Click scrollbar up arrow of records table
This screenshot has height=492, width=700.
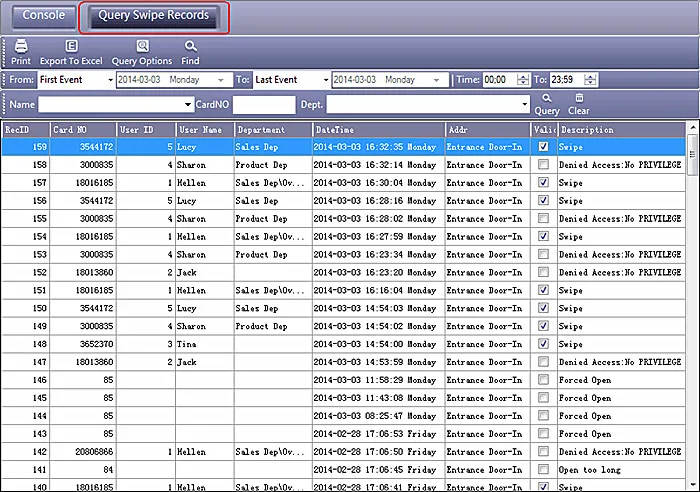(x=692, y=127)
